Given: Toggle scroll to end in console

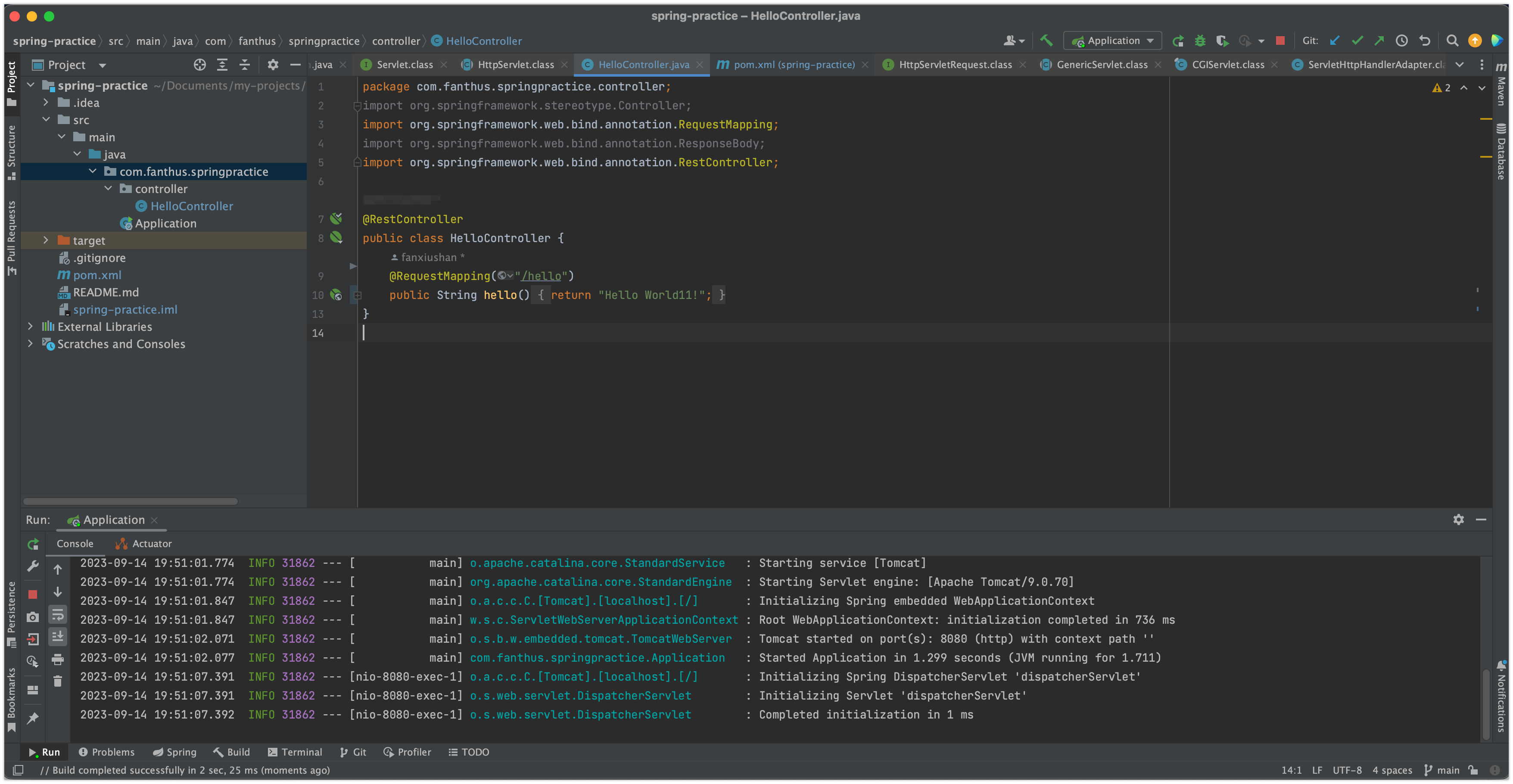Looking at the screenshot, I should click(x=58, y=637).
